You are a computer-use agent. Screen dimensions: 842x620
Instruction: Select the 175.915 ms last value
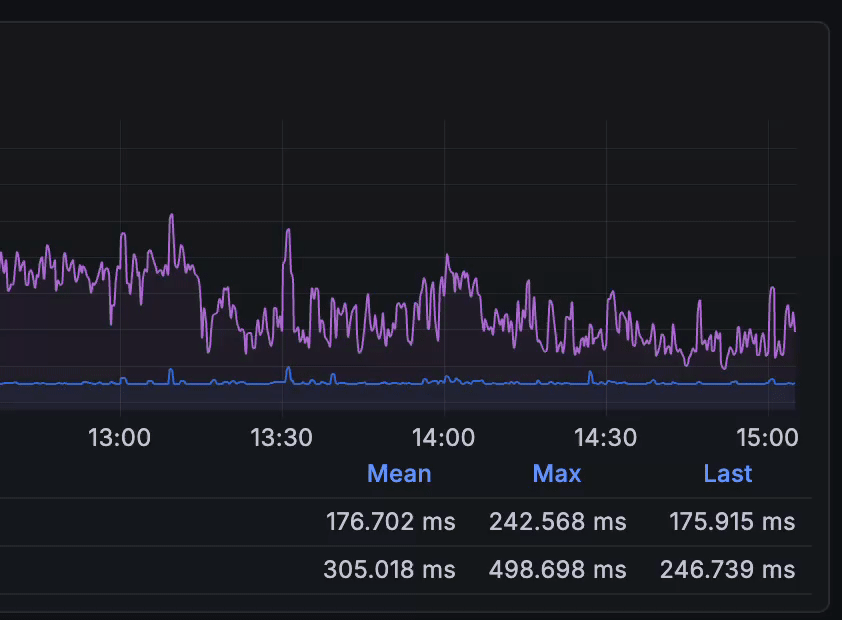732,522
